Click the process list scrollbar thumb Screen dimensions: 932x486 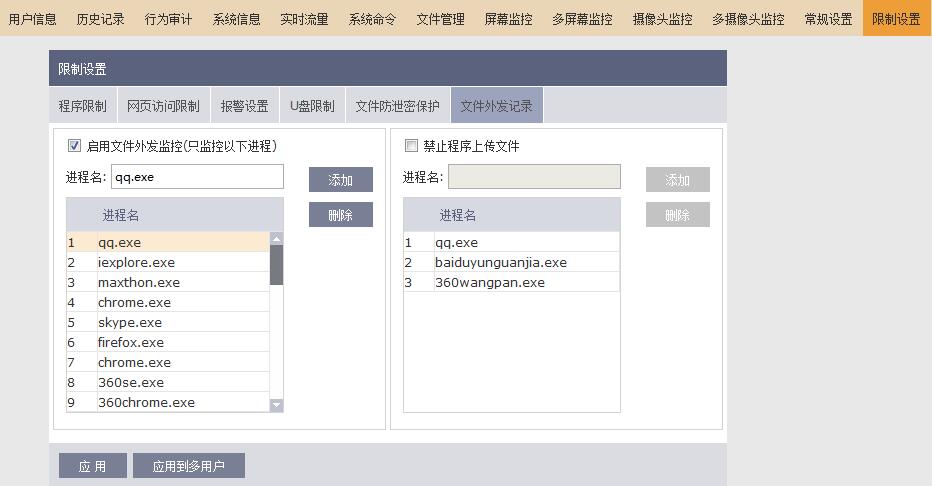tap(277, 265)
